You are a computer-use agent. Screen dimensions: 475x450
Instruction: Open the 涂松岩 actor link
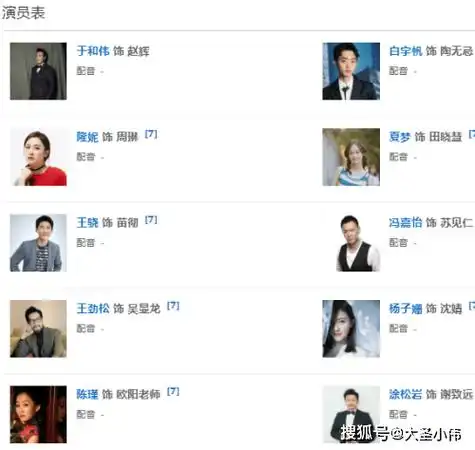tap(405, 394)
